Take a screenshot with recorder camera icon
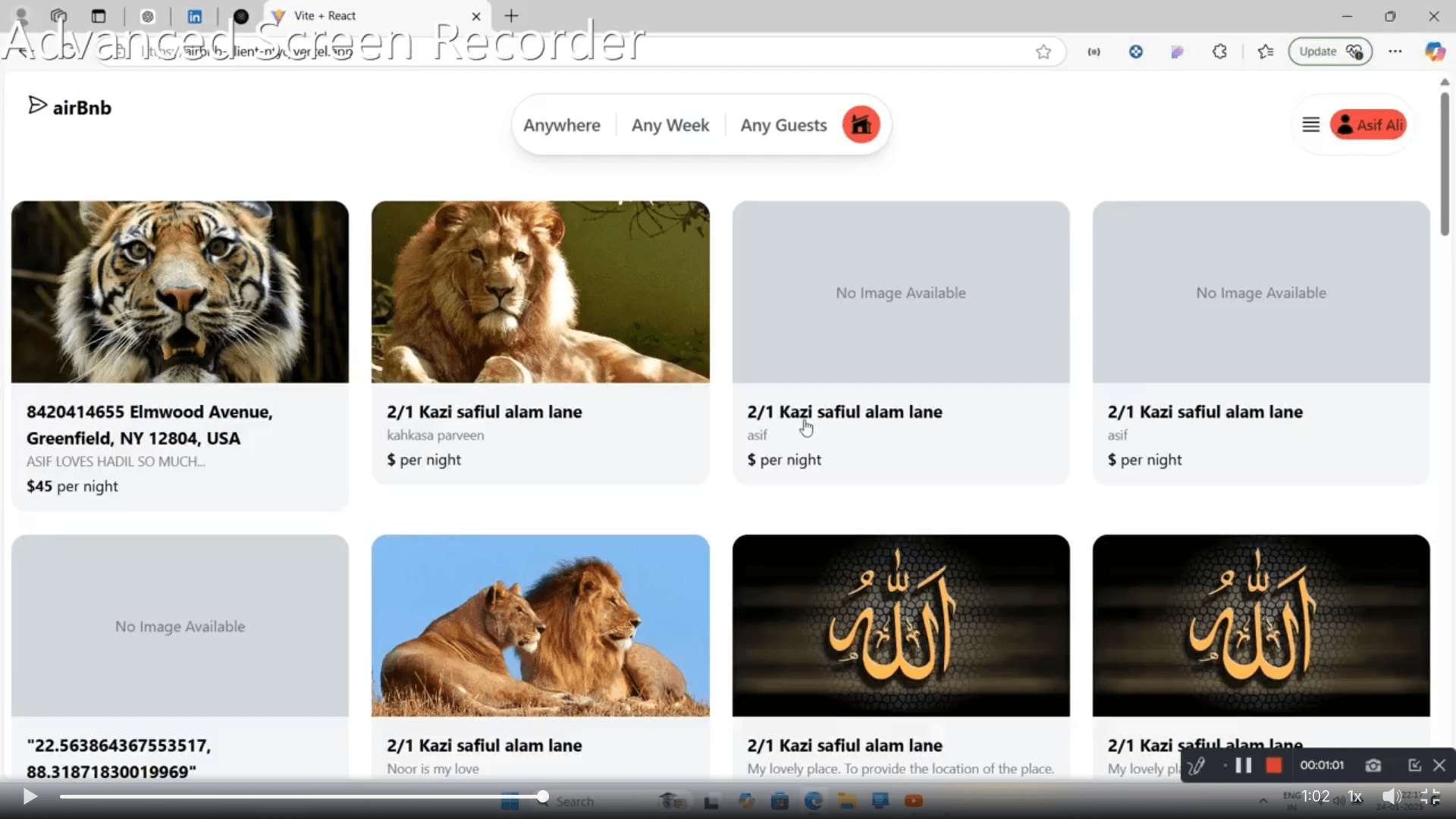 click(1373, 765)
